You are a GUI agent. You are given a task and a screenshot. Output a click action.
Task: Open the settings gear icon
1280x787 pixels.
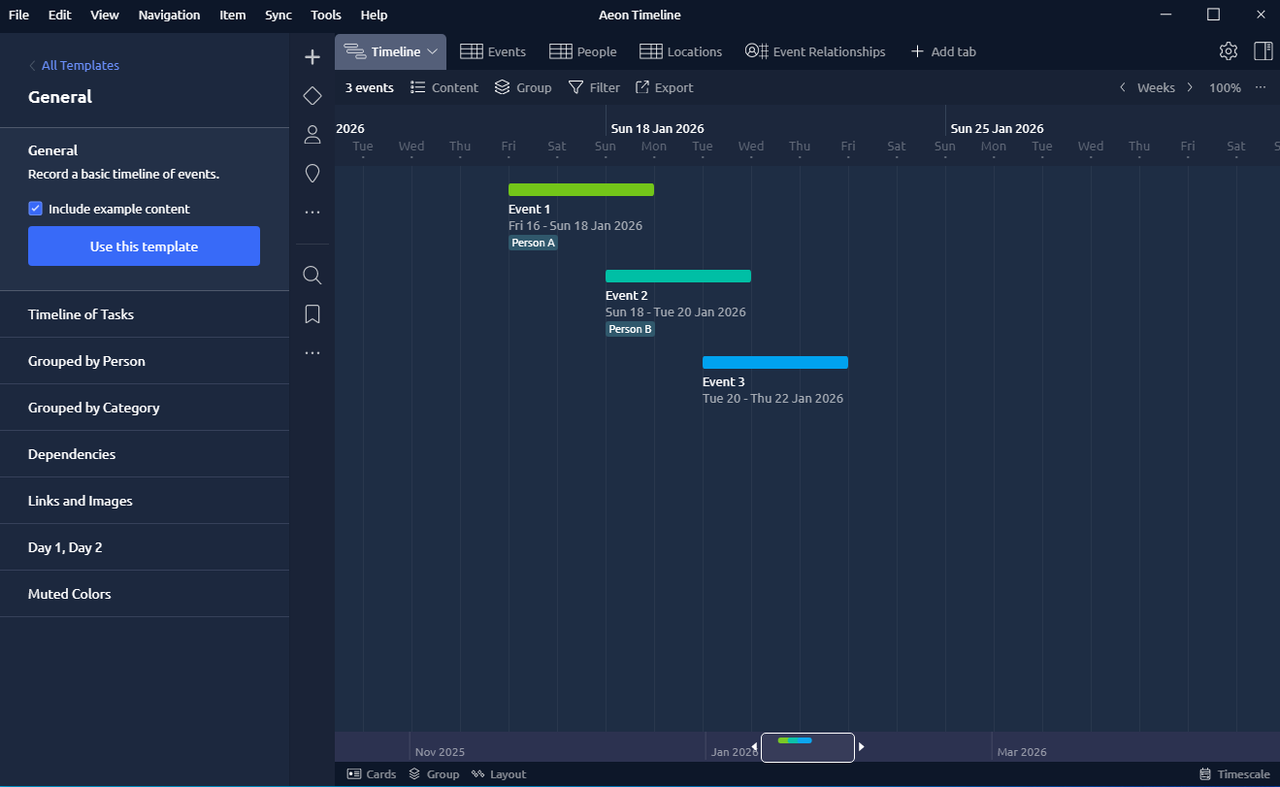tap(1228, 51)
